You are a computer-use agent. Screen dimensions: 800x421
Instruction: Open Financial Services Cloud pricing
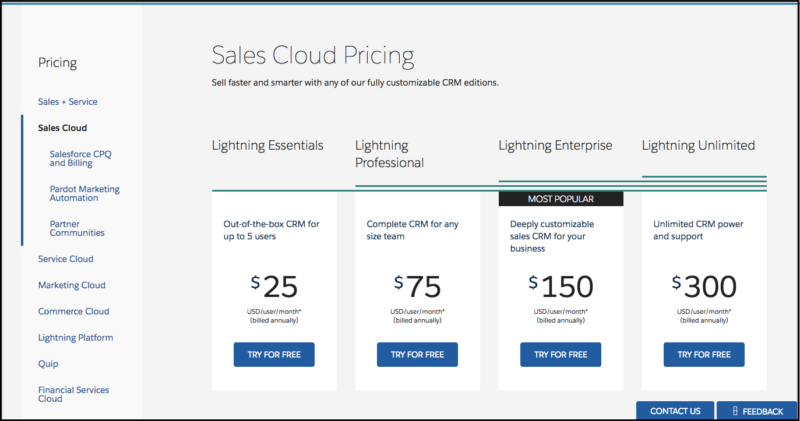click(73, 394)
